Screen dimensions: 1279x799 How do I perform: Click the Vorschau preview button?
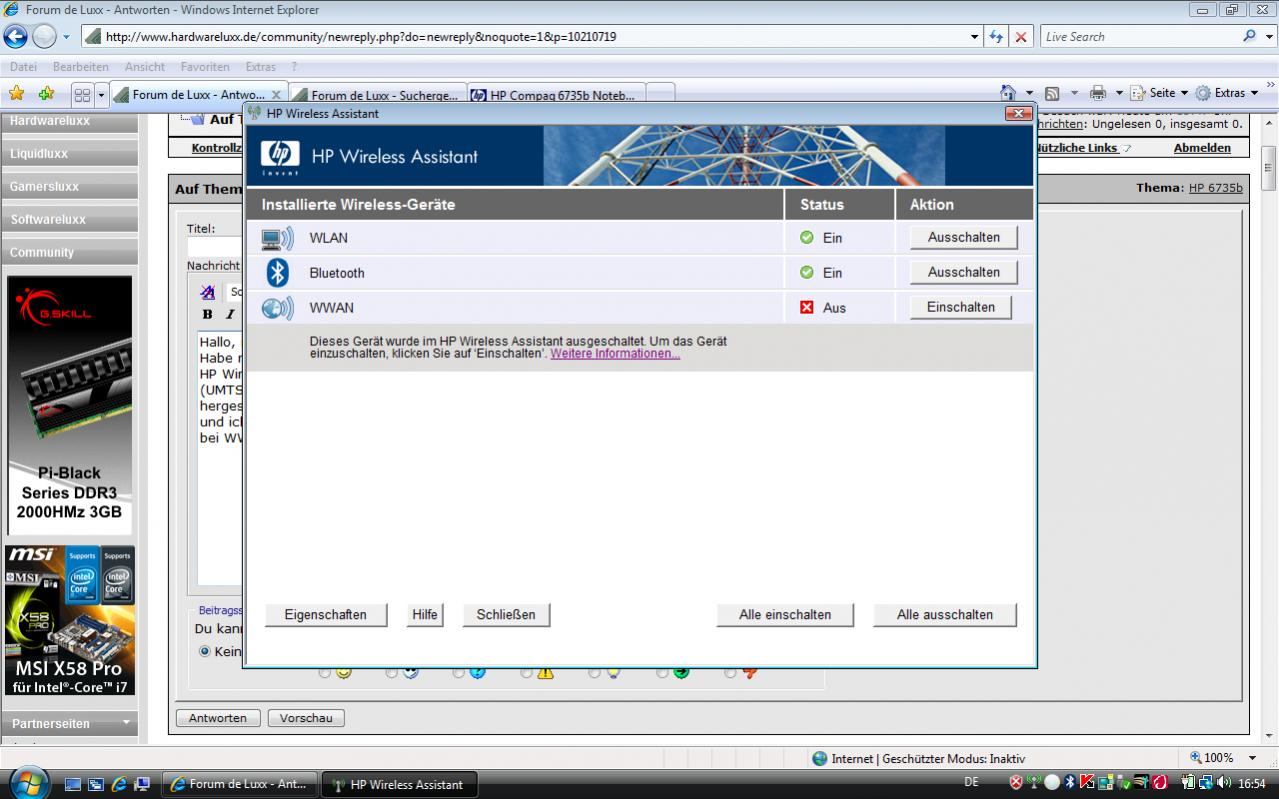pos(306,718)
